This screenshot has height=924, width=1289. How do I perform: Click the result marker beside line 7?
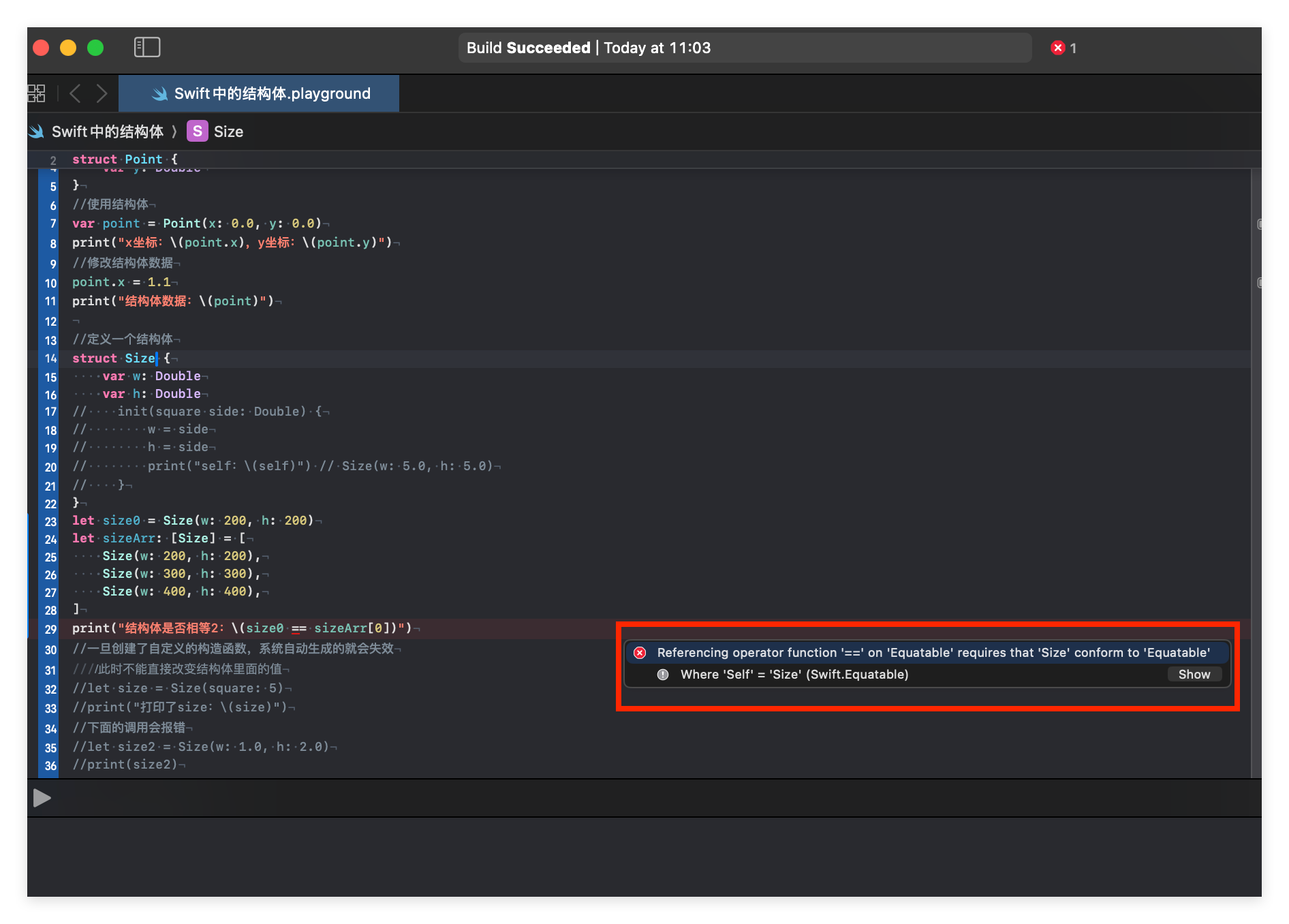pos(1259,224)
